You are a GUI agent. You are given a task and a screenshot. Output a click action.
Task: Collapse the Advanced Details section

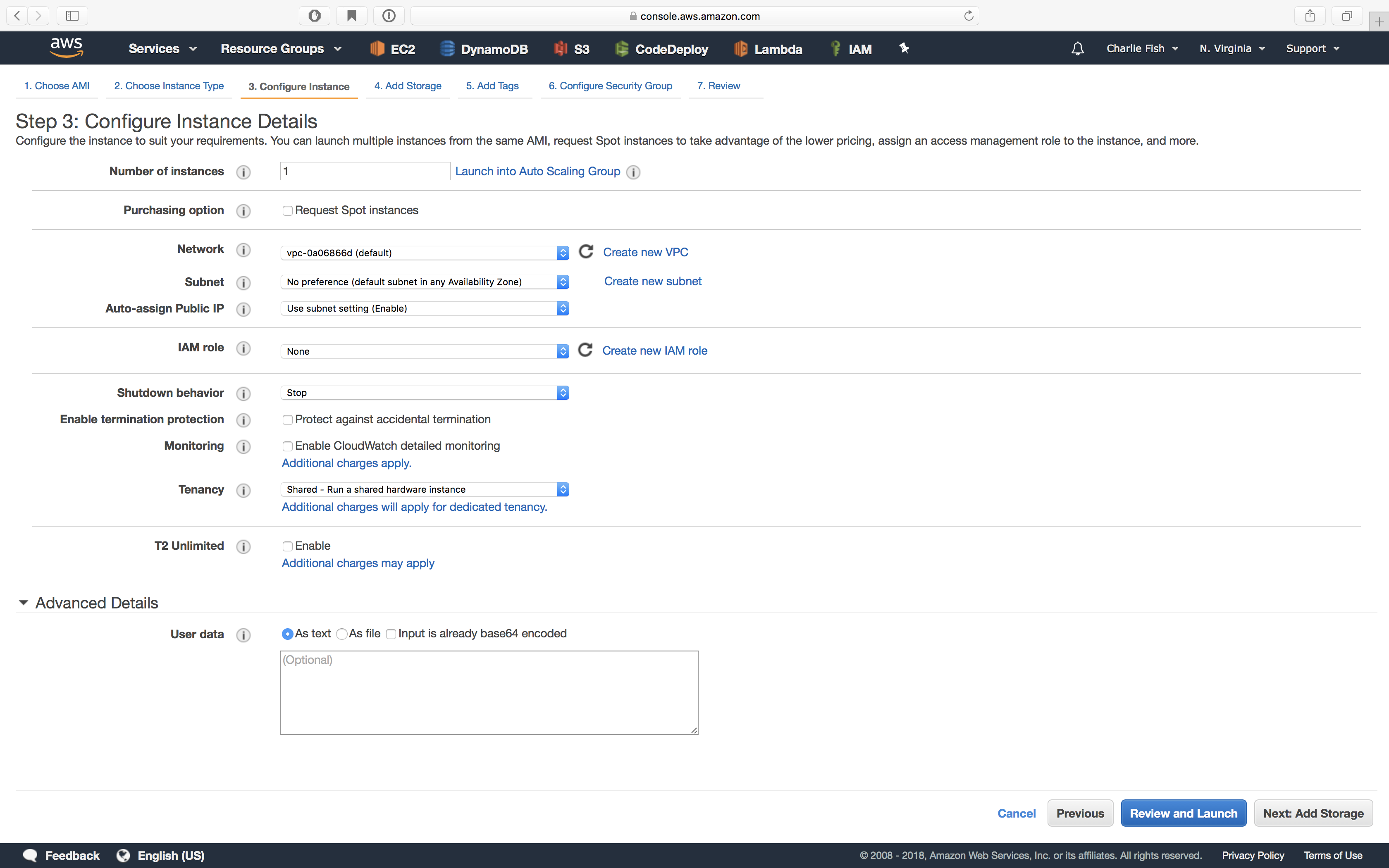pos(23,602)
